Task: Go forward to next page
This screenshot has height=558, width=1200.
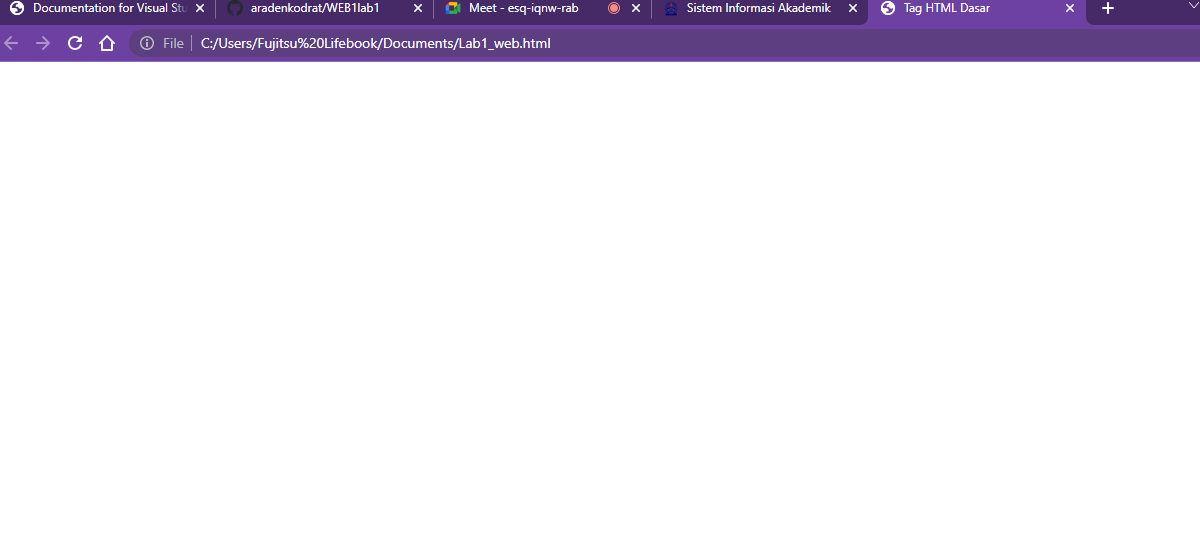Action: coord(42,43)
